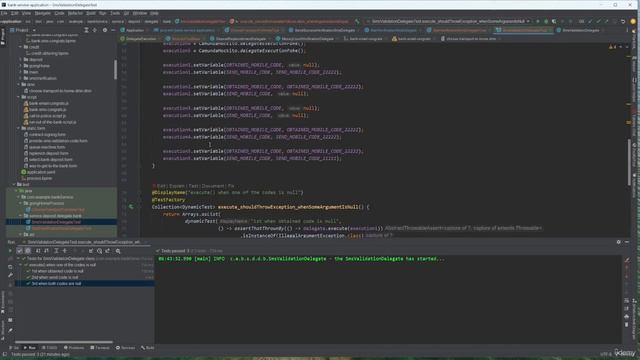Select '2nd when send code is null' test
The width and height of the screenshot is (640, 360).
[55, 277]
